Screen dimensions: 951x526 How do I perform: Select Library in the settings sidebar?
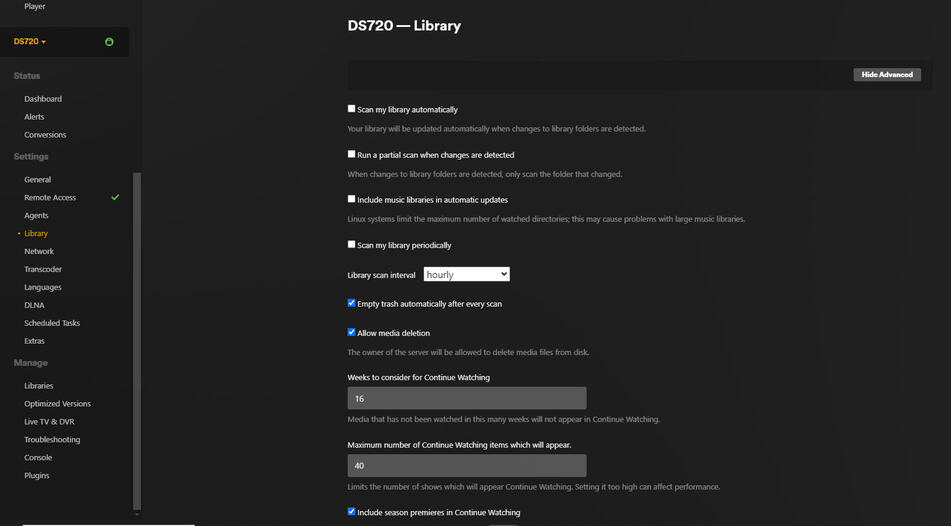36,233
